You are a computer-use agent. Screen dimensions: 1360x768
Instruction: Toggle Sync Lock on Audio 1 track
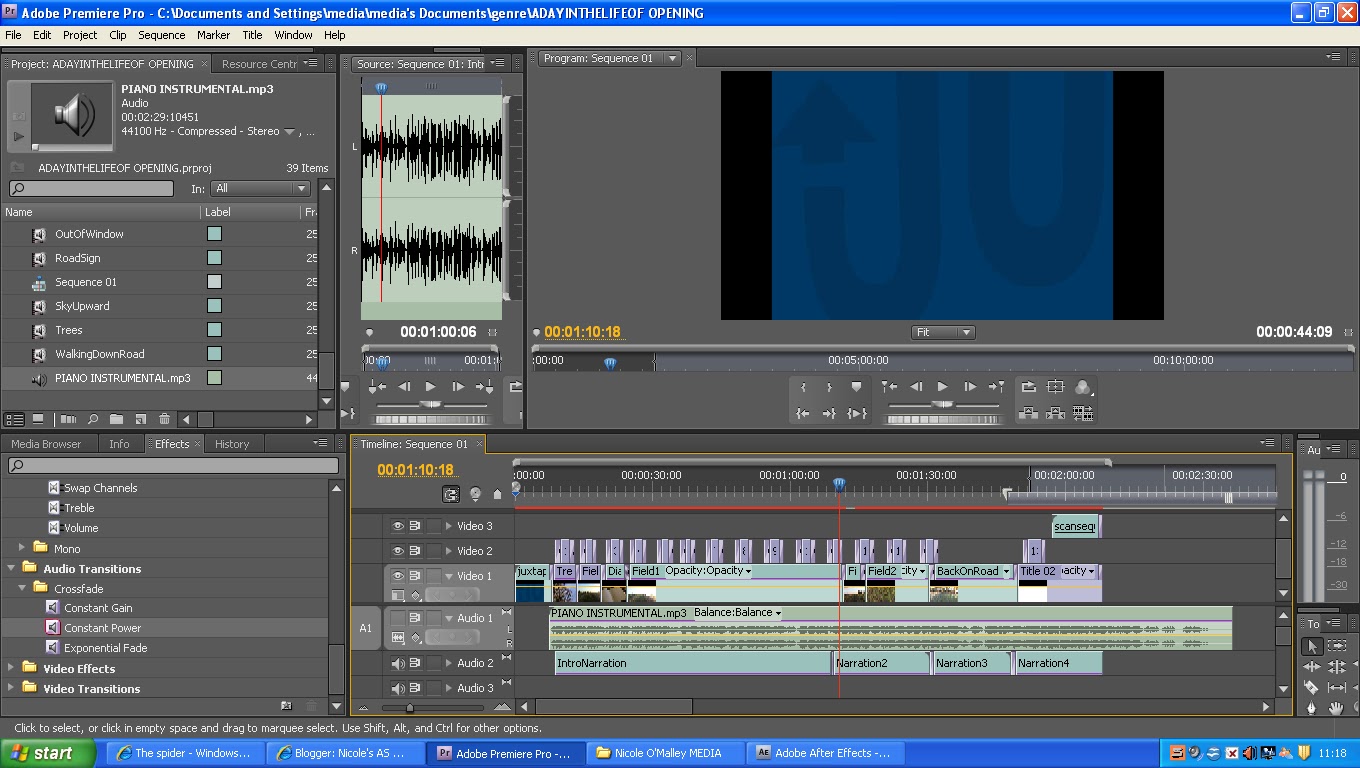[x=415, y=618]
